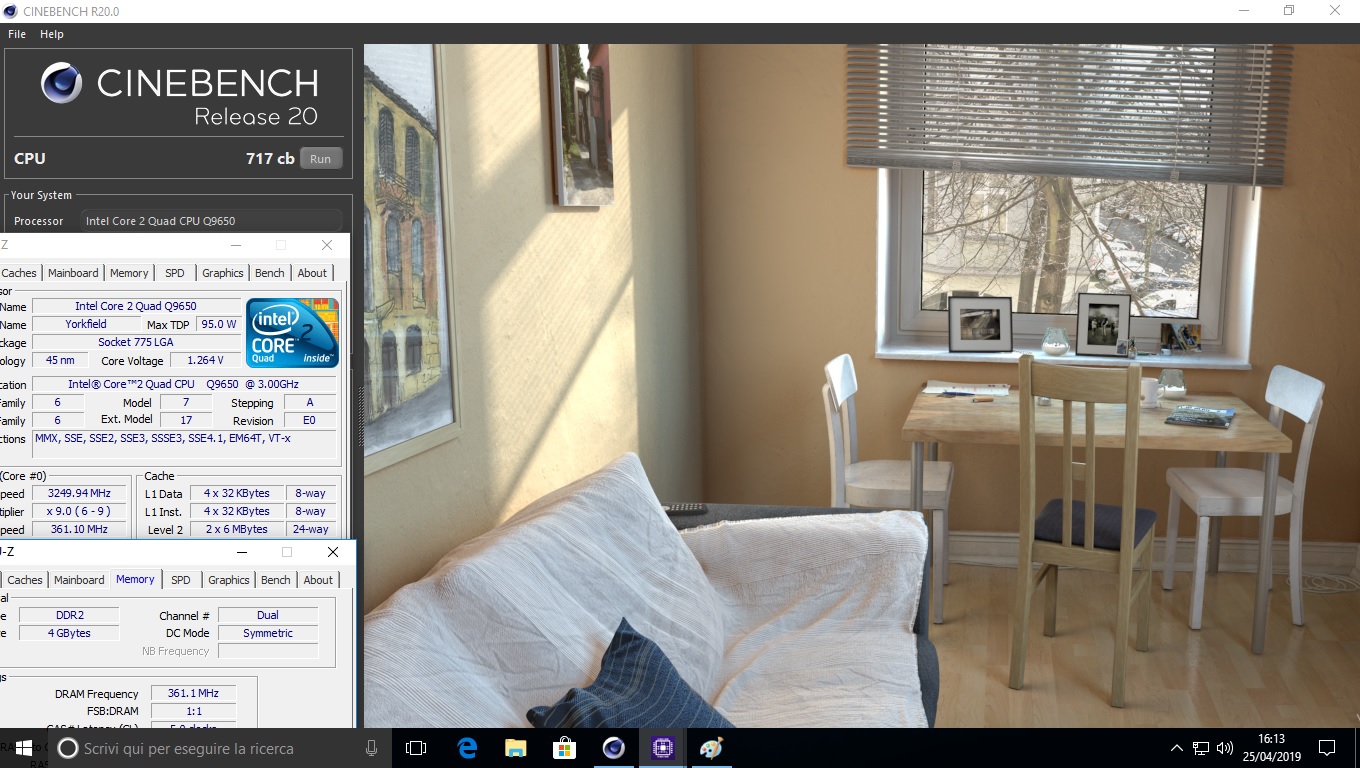Image resolution: width=1360 pixels, height=768 pixels.
Task: Click the core speed value 3249.94 MHz
Action: 79,493
